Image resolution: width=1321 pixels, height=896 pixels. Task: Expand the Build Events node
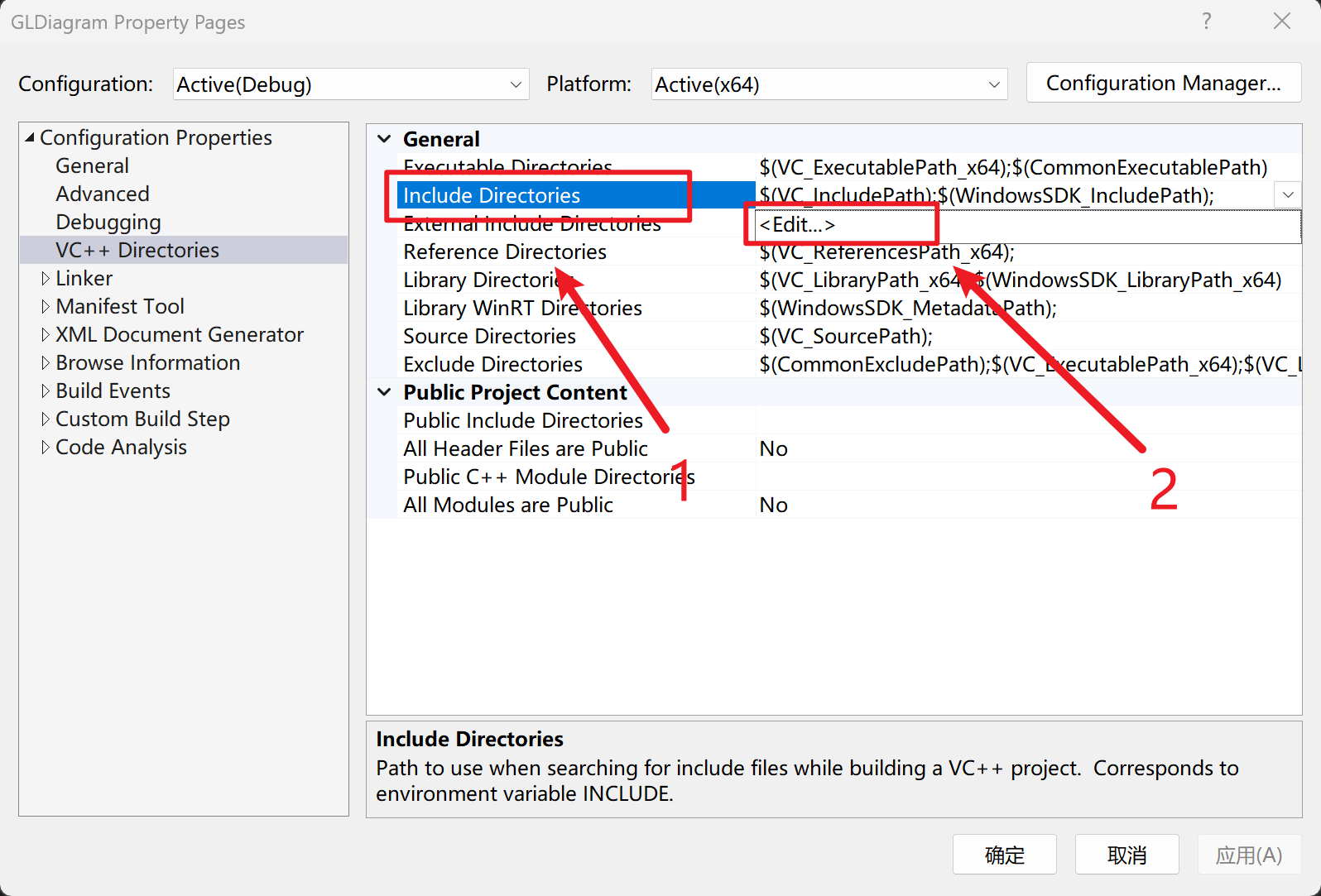[x=46, y=391]
